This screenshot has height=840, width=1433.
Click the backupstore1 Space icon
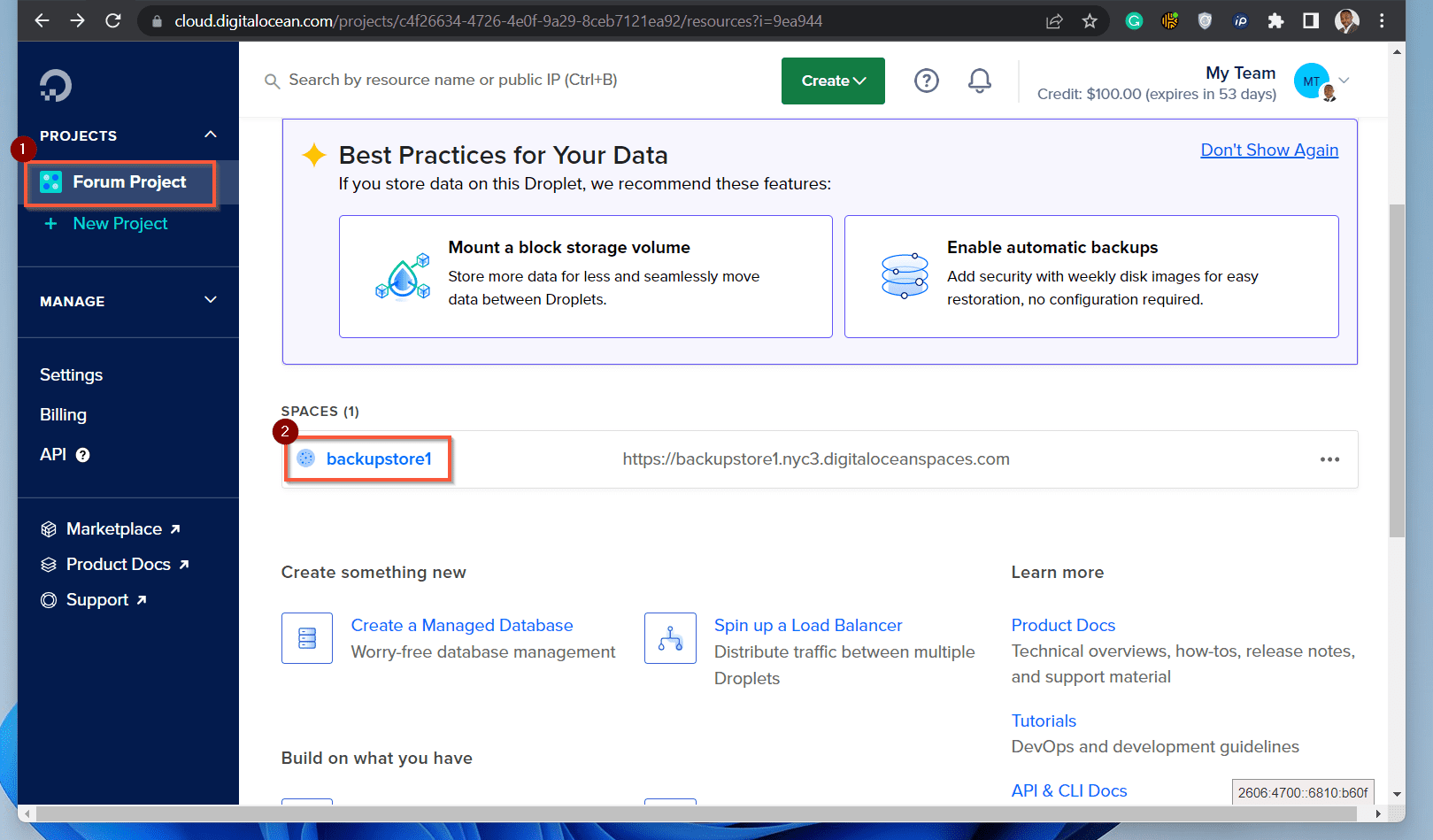(305, 458)
